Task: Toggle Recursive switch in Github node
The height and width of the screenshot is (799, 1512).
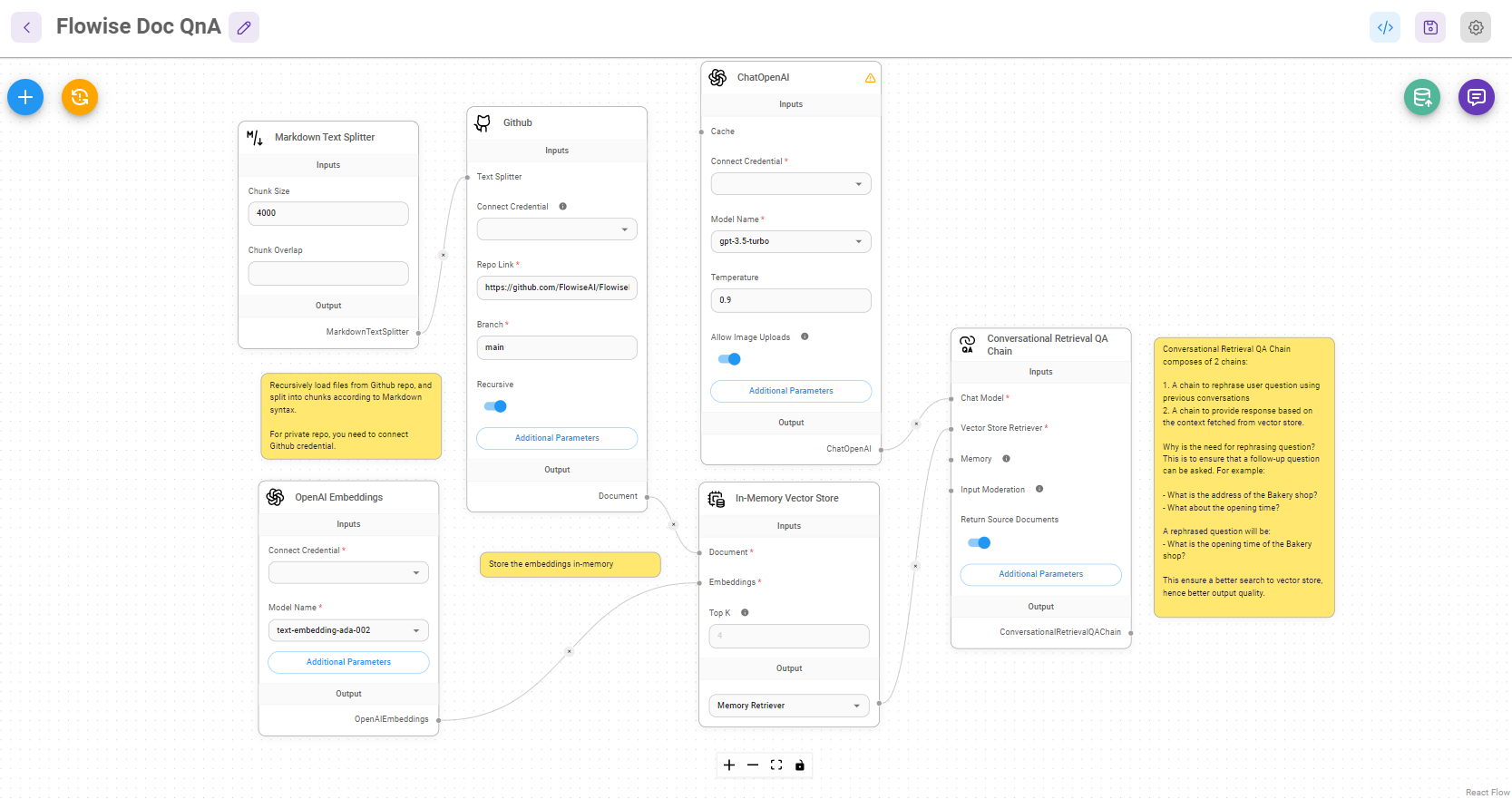Action: coord(495,406)
